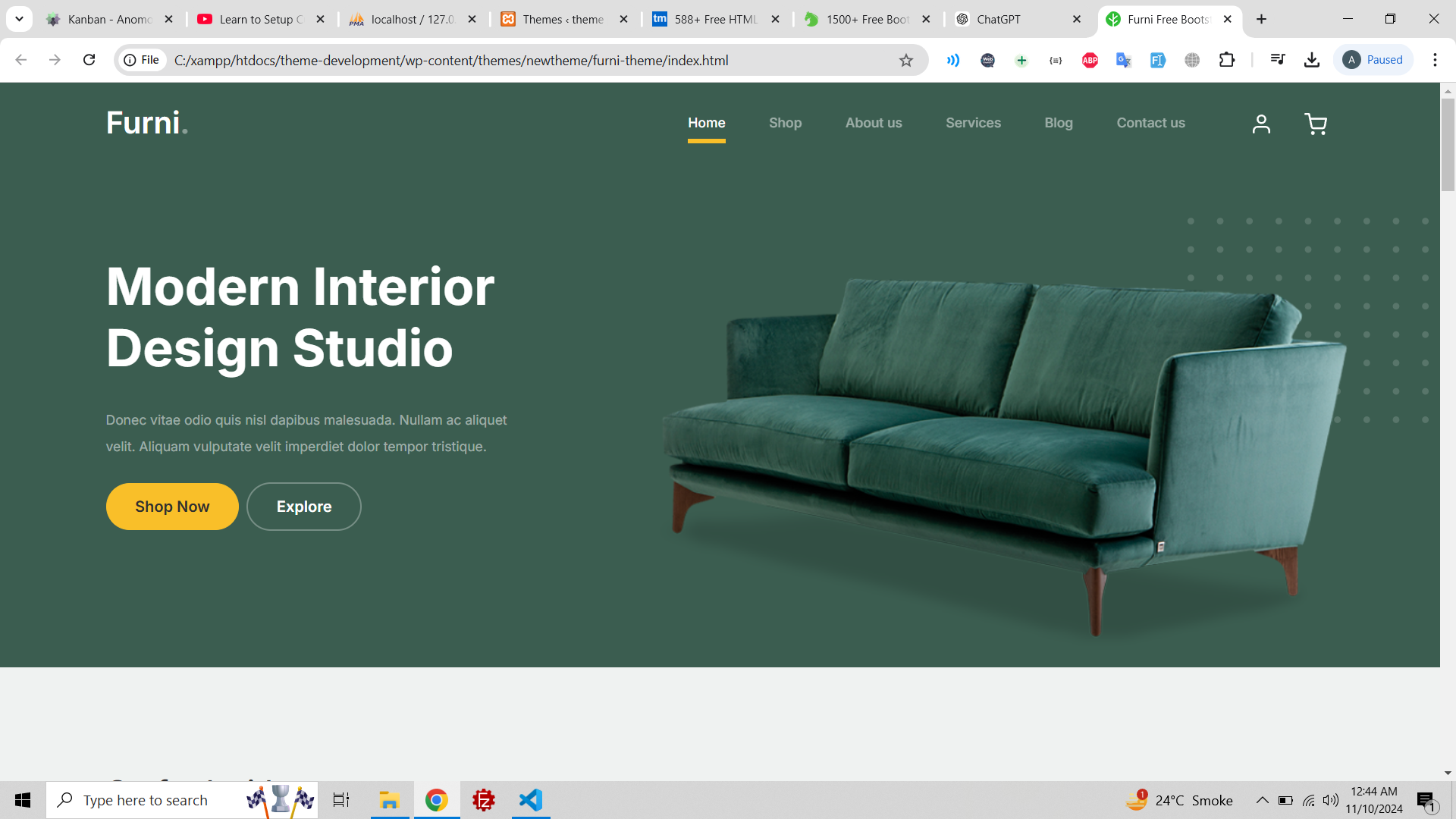Open the Google Translate extension icon
The height and width of the screenshot is (819, 1456).
point(1124,61)
